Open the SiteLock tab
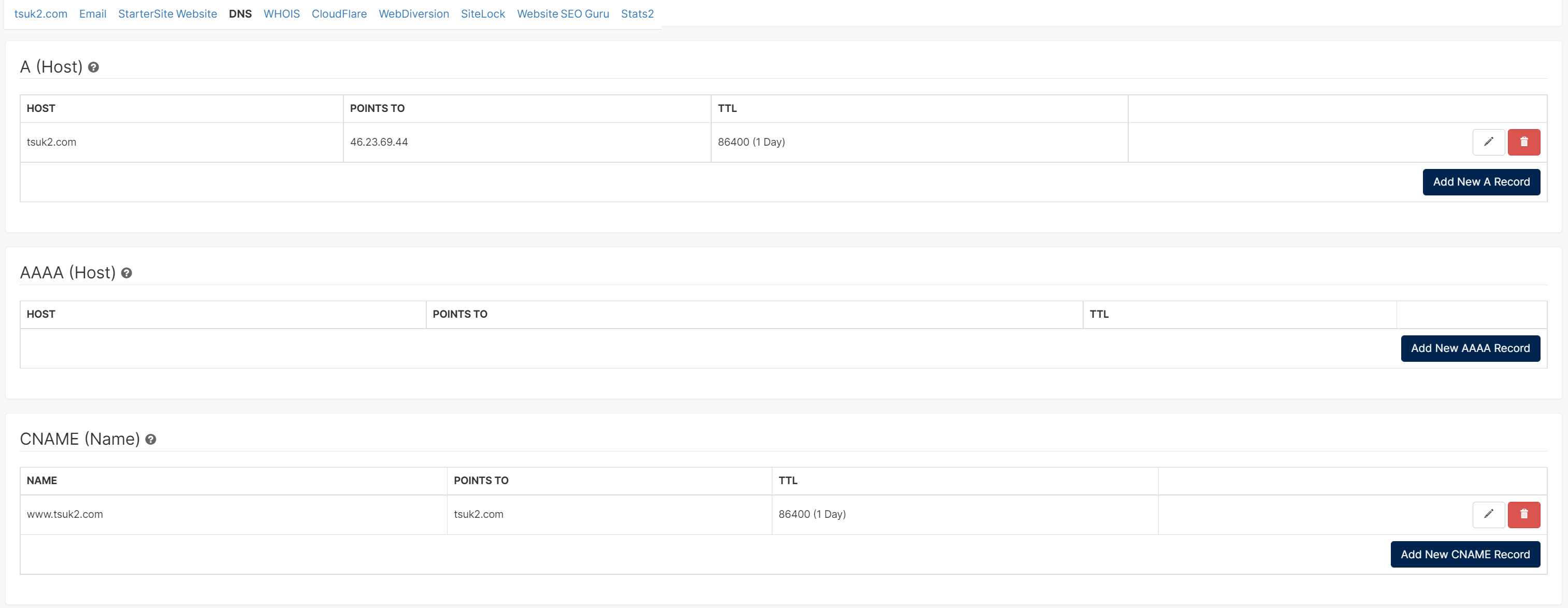1568x608 pixels. (483, 13)
